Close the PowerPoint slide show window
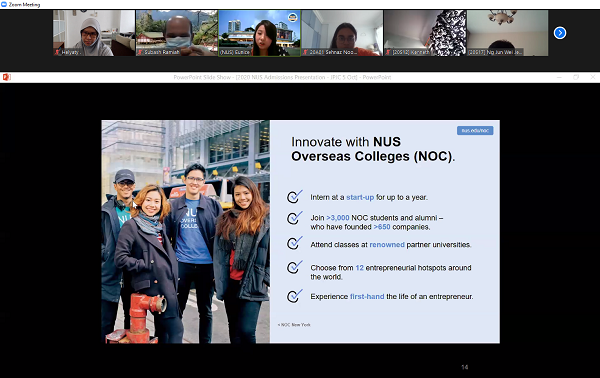The width and height of the screenshot is (600, 378). 593,77
